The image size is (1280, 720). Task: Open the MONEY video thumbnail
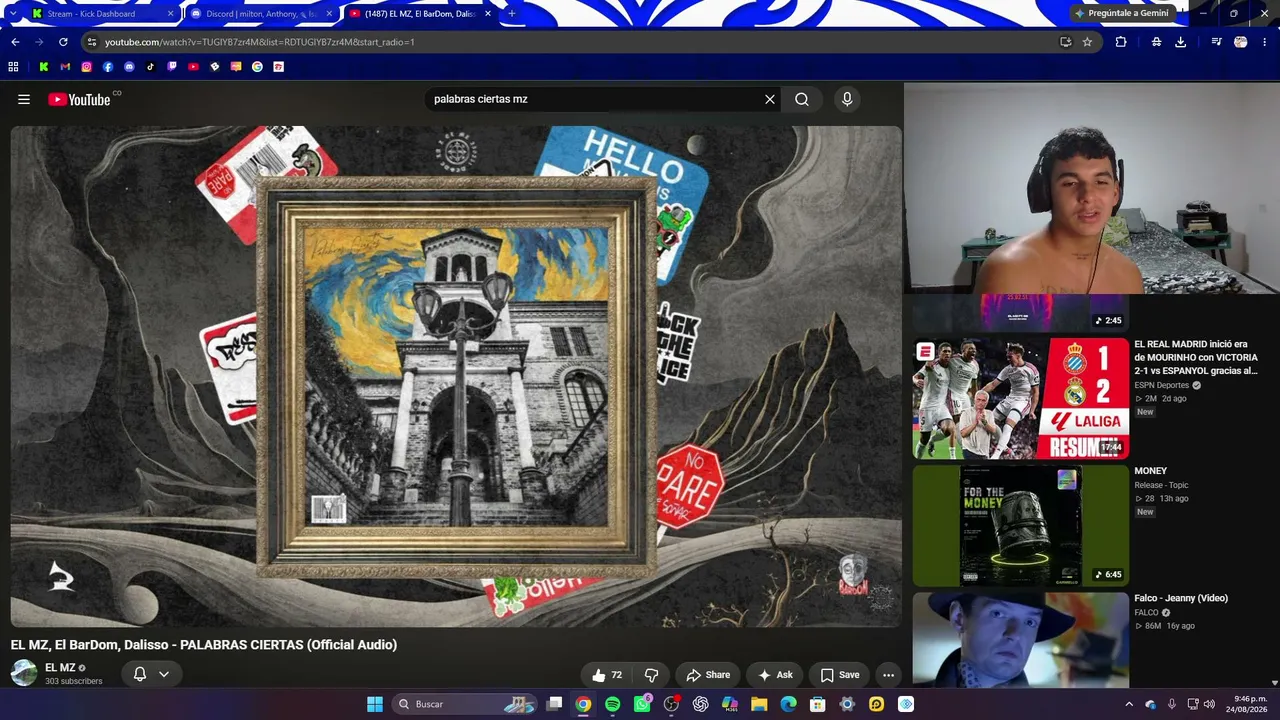point(1020,526)
